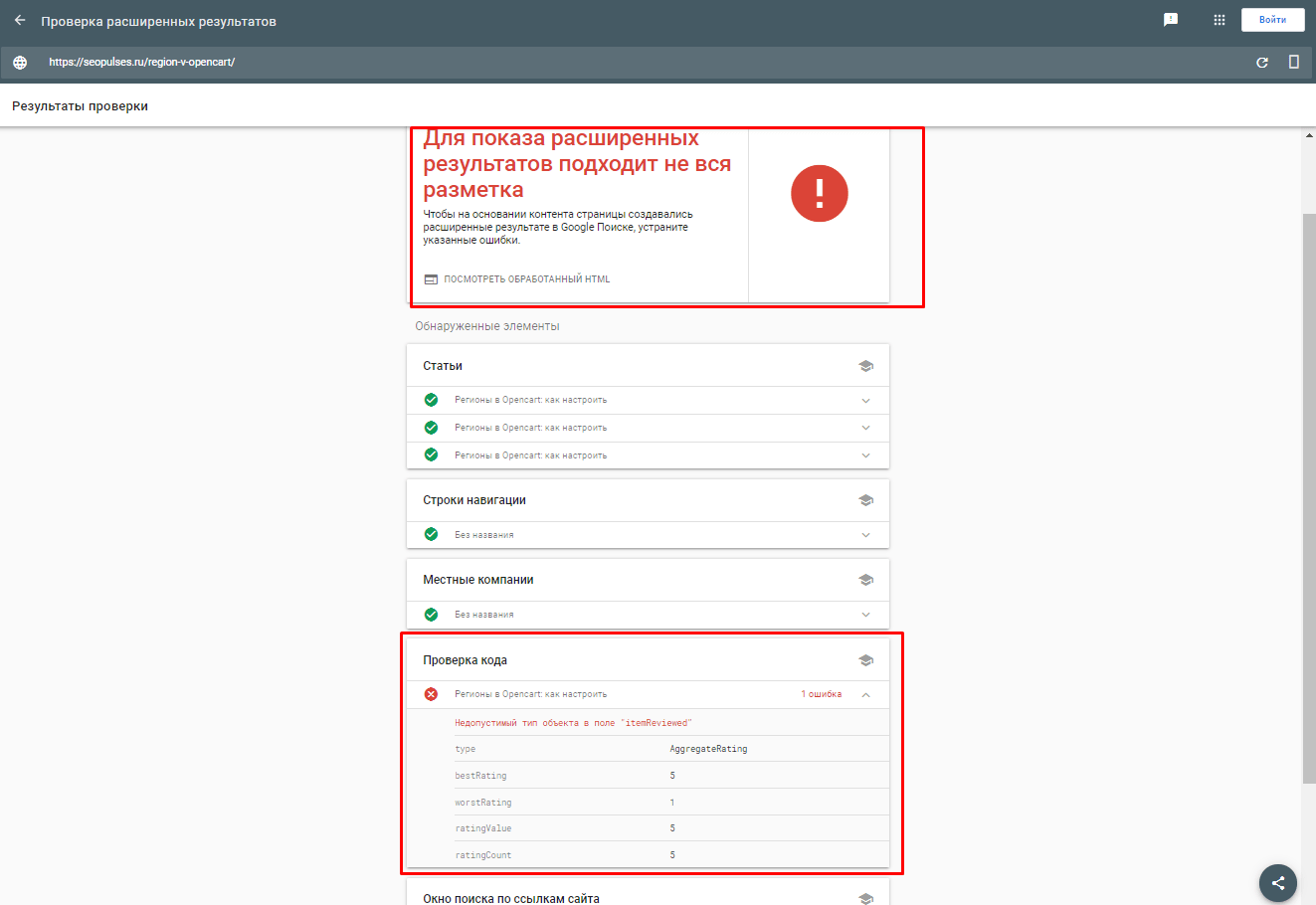Click the second Статьи row's green checkmark
The width and height of the screenshot is (1316, 905).
431,428
